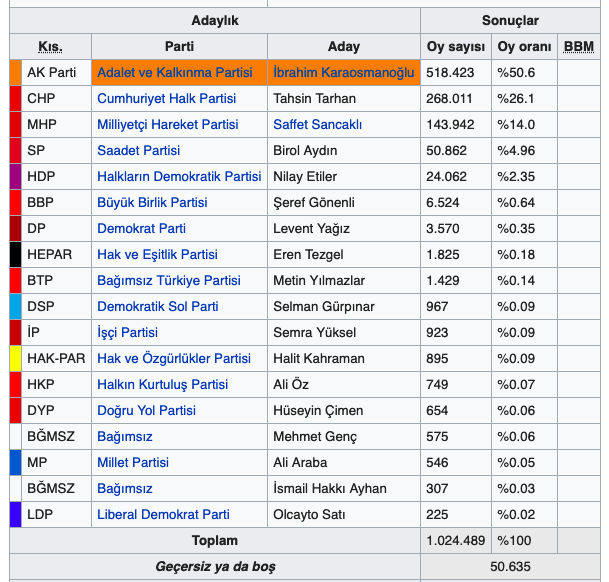Click the BBM column header link
This screenshot has height=582, width=609.
tap(578, 47)
